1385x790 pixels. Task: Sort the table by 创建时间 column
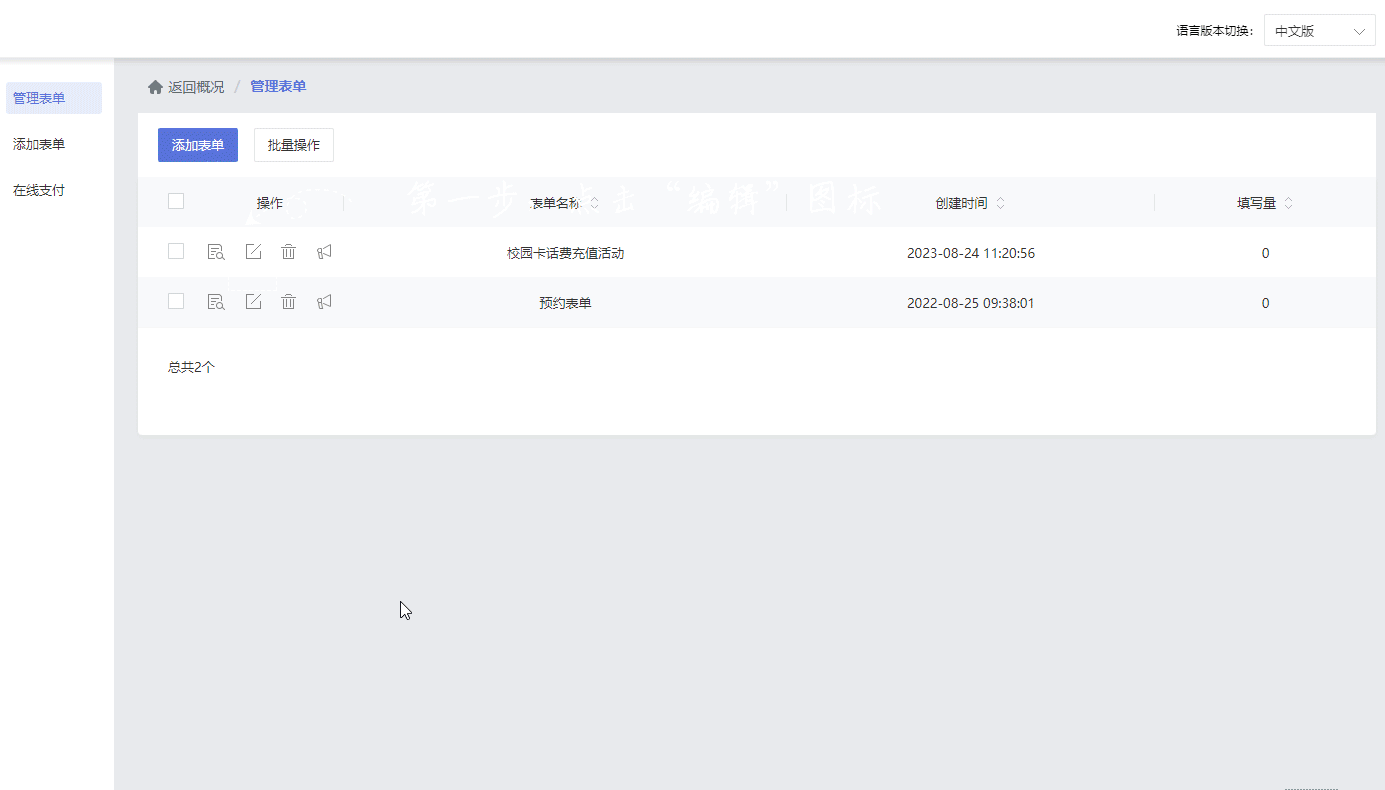click(1000, 202)
